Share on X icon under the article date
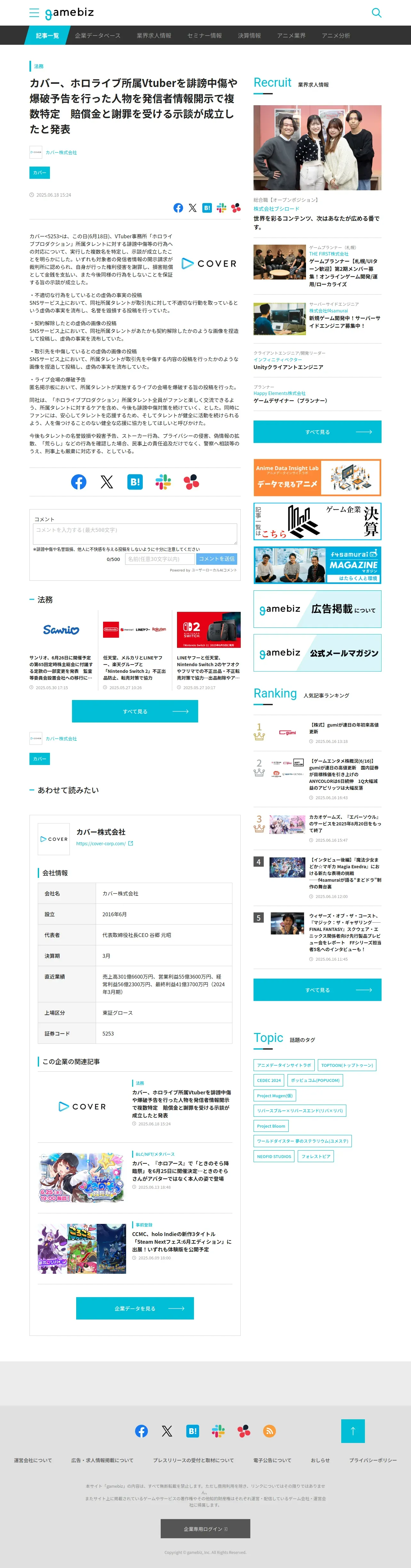Image resolution: width=411 pixels, height=1568 pixels. click(x=192, y=208)
